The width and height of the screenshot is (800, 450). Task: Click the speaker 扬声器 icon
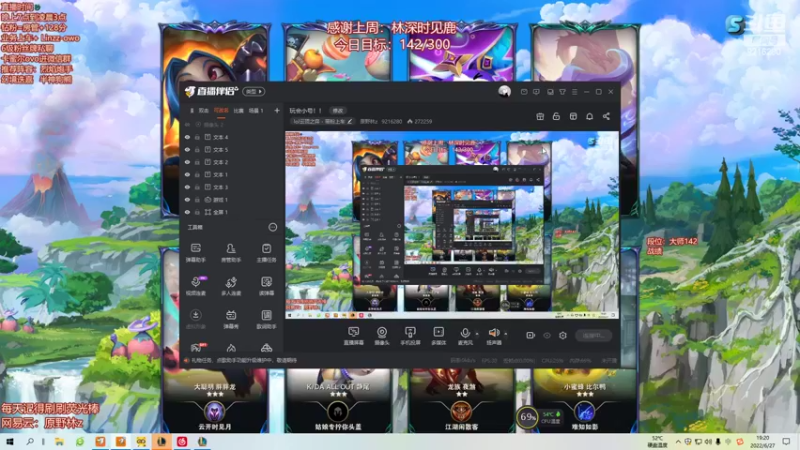coord(493,333)
